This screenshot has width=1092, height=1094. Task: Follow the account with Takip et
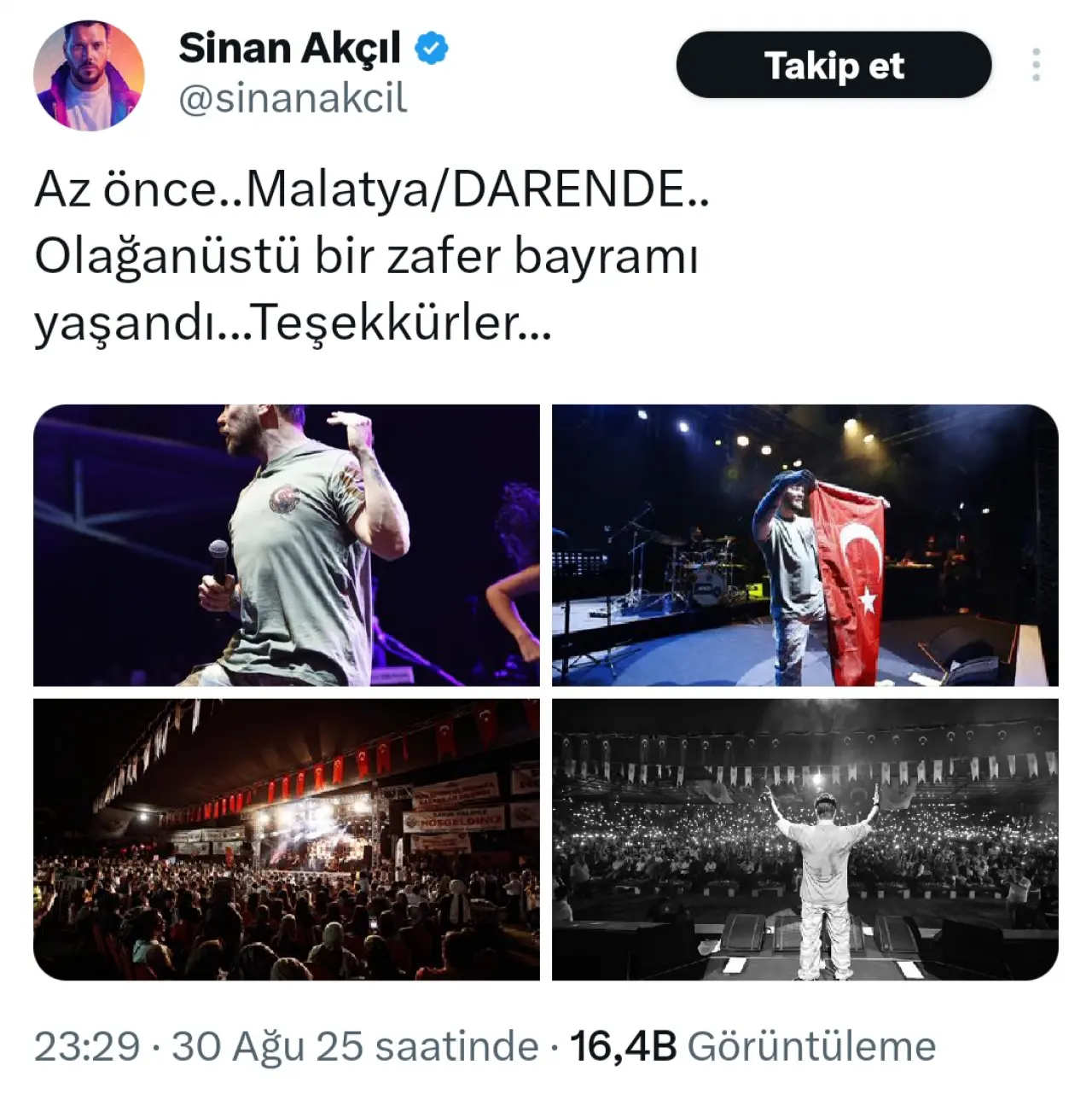834,65
